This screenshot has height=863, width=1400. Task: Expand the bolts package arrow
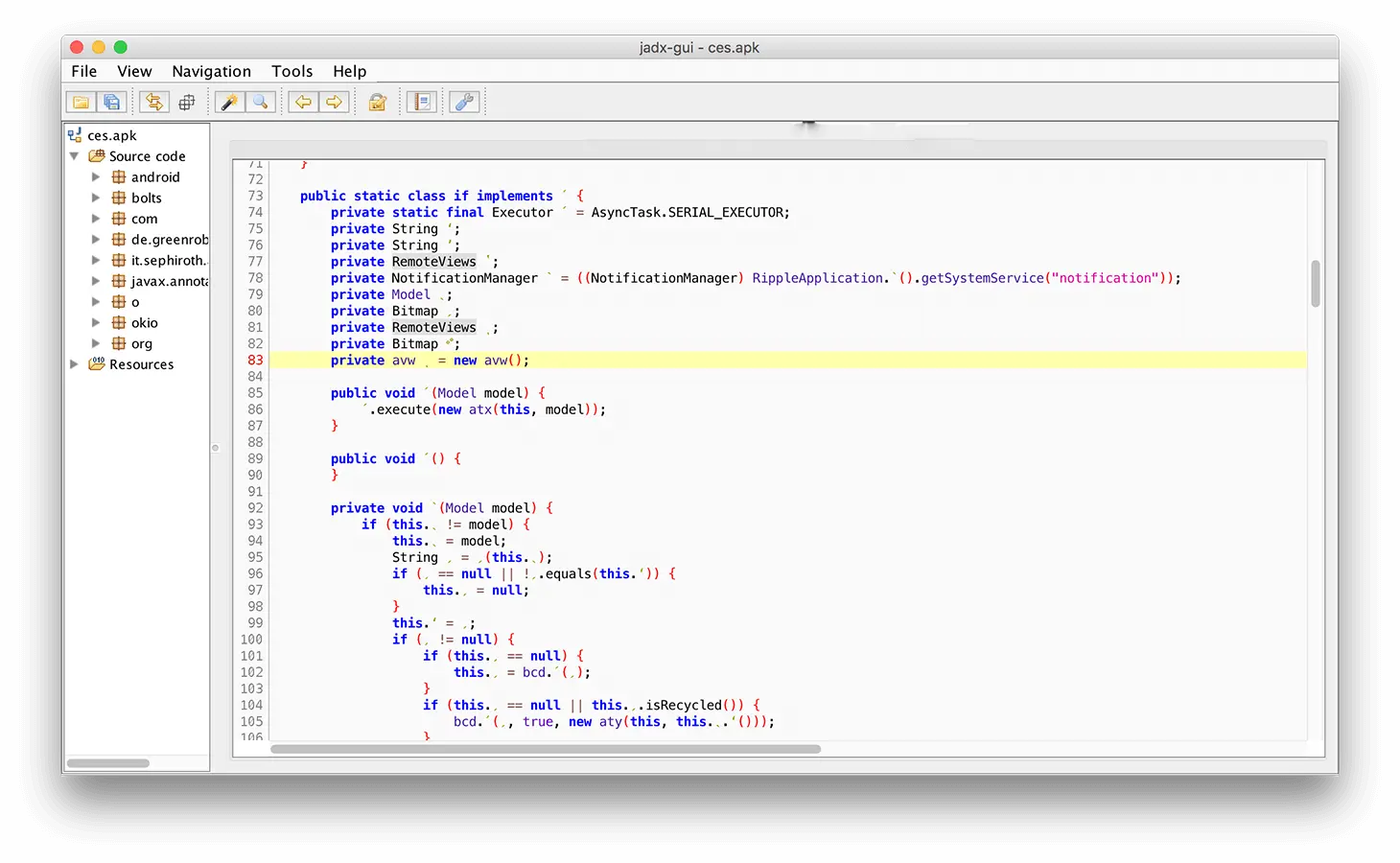click(95, 198)
